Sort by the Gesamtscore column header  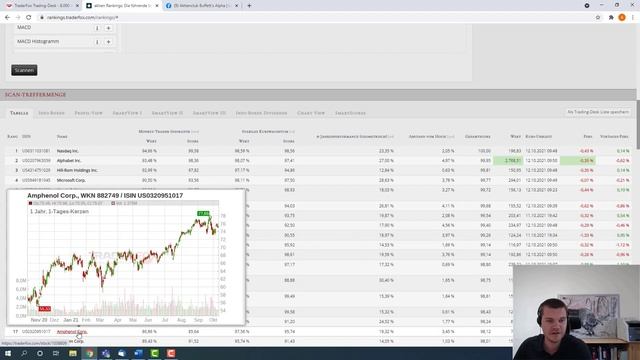[478, 136]
